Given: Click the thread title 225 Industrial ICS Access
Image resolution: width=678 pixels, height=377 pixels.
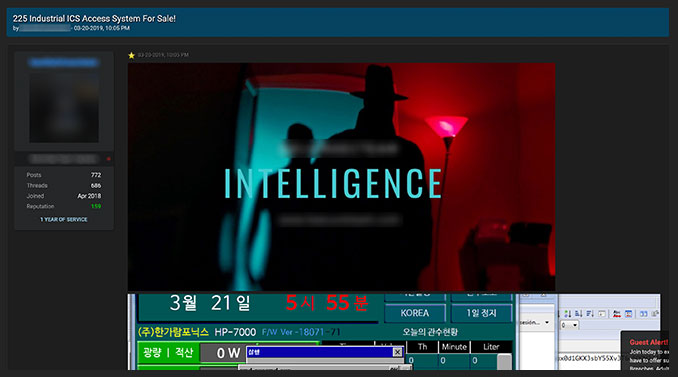Looking at the screenshot, I should click(94, 19).
